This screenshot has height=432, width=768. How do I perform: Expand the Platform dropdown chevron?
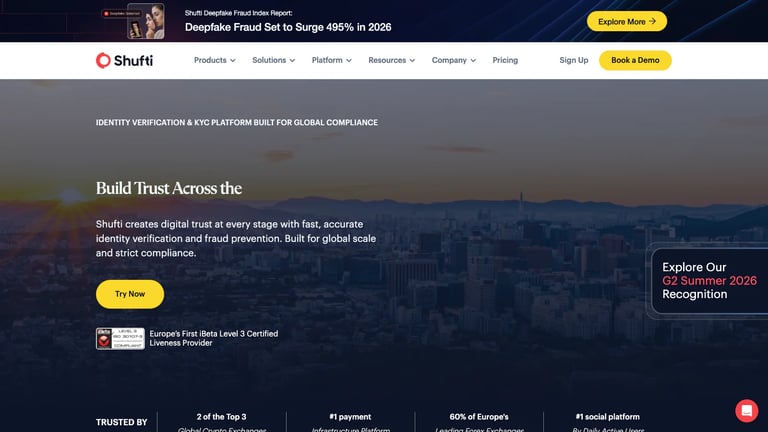349,61
